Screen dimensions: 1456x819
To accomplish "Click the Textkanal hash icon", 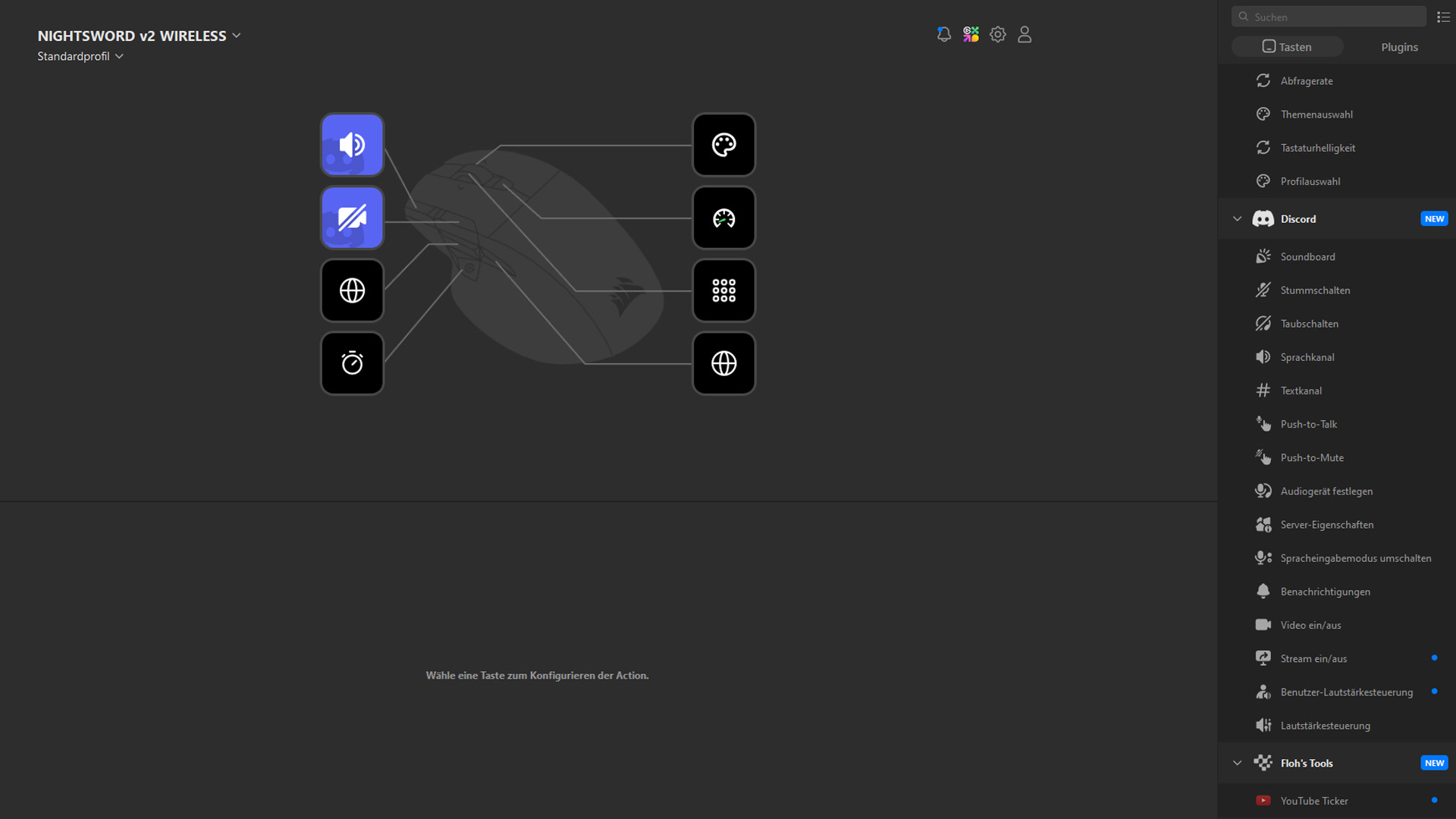I will pyautogui.click(x=1263, y=391).
